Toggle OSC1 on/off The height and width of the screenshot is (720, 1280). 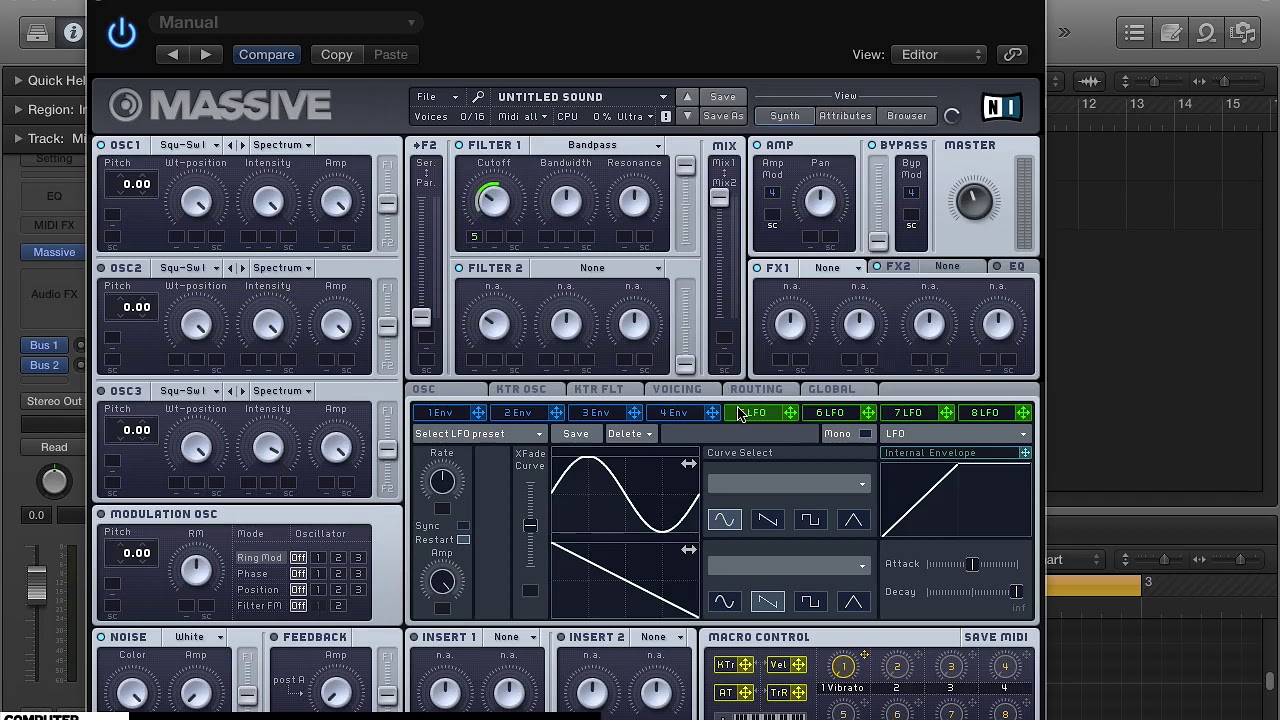click(101, 146)
